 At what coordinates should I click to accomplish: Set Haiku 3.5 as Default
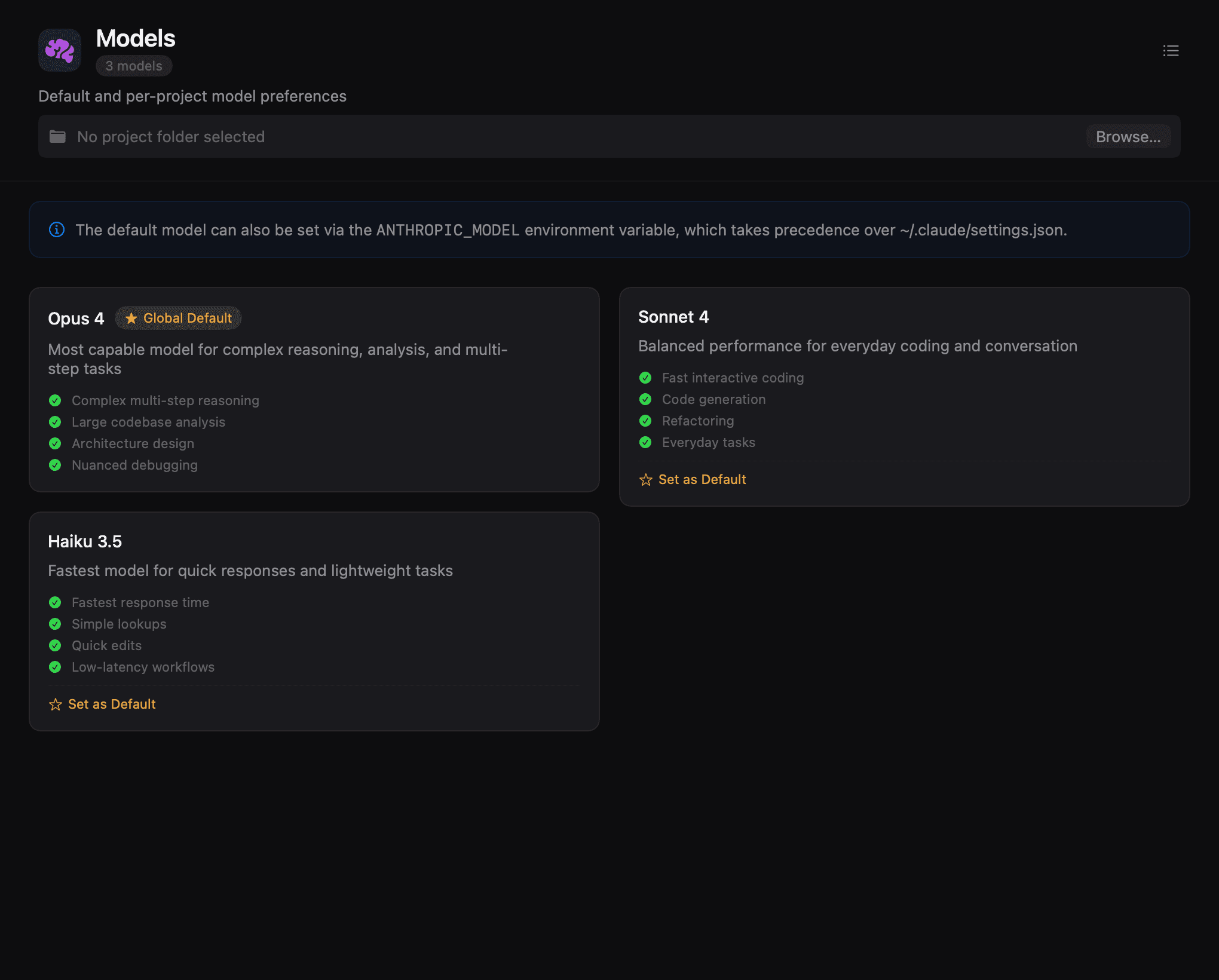coord(112,705)
